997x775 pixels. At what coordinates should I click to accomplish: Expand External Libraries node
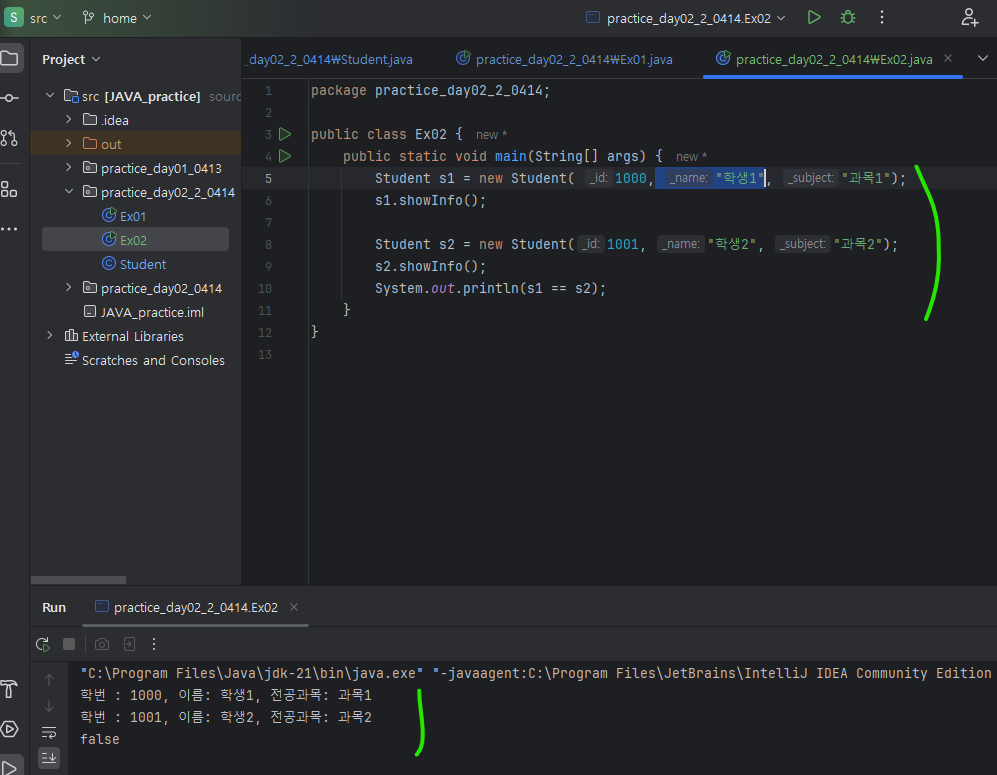[x=50, y=335]
